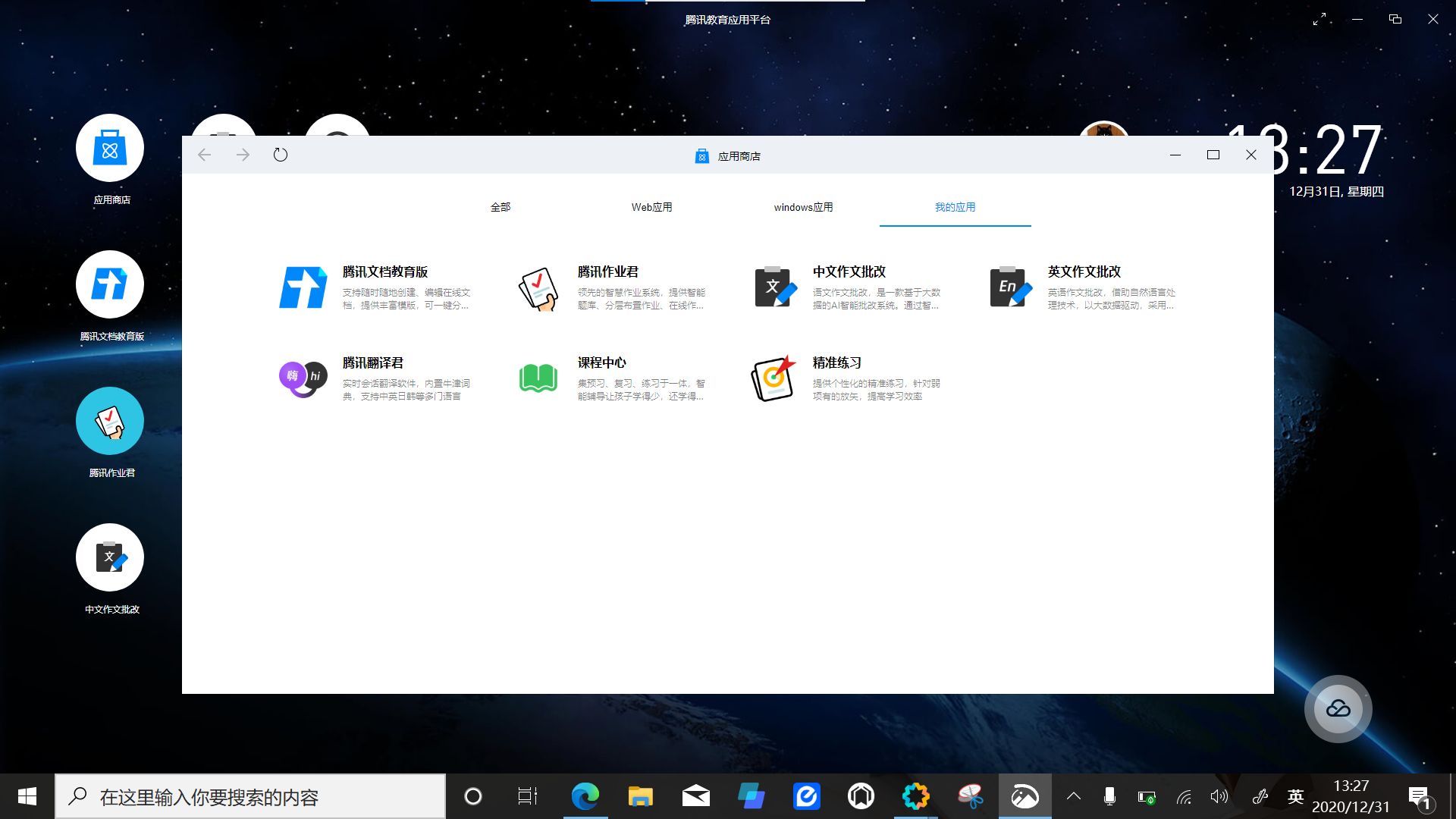Open 英文作文批改 En app icon
This screenshot has width=1456, height=819.
coord(1011,287)
